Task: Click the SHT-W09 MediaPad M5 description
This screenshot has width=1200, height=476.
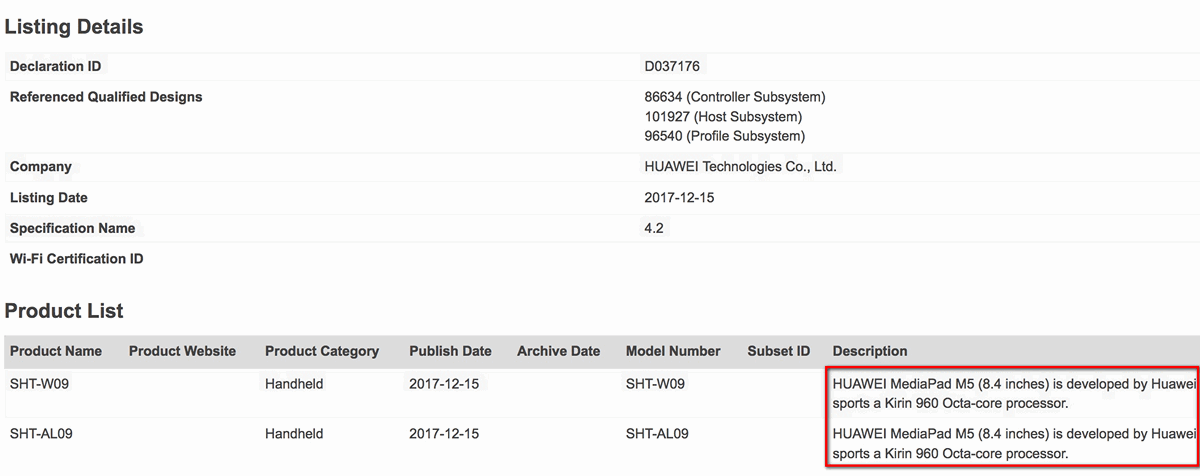Action: pos(1014,393)
